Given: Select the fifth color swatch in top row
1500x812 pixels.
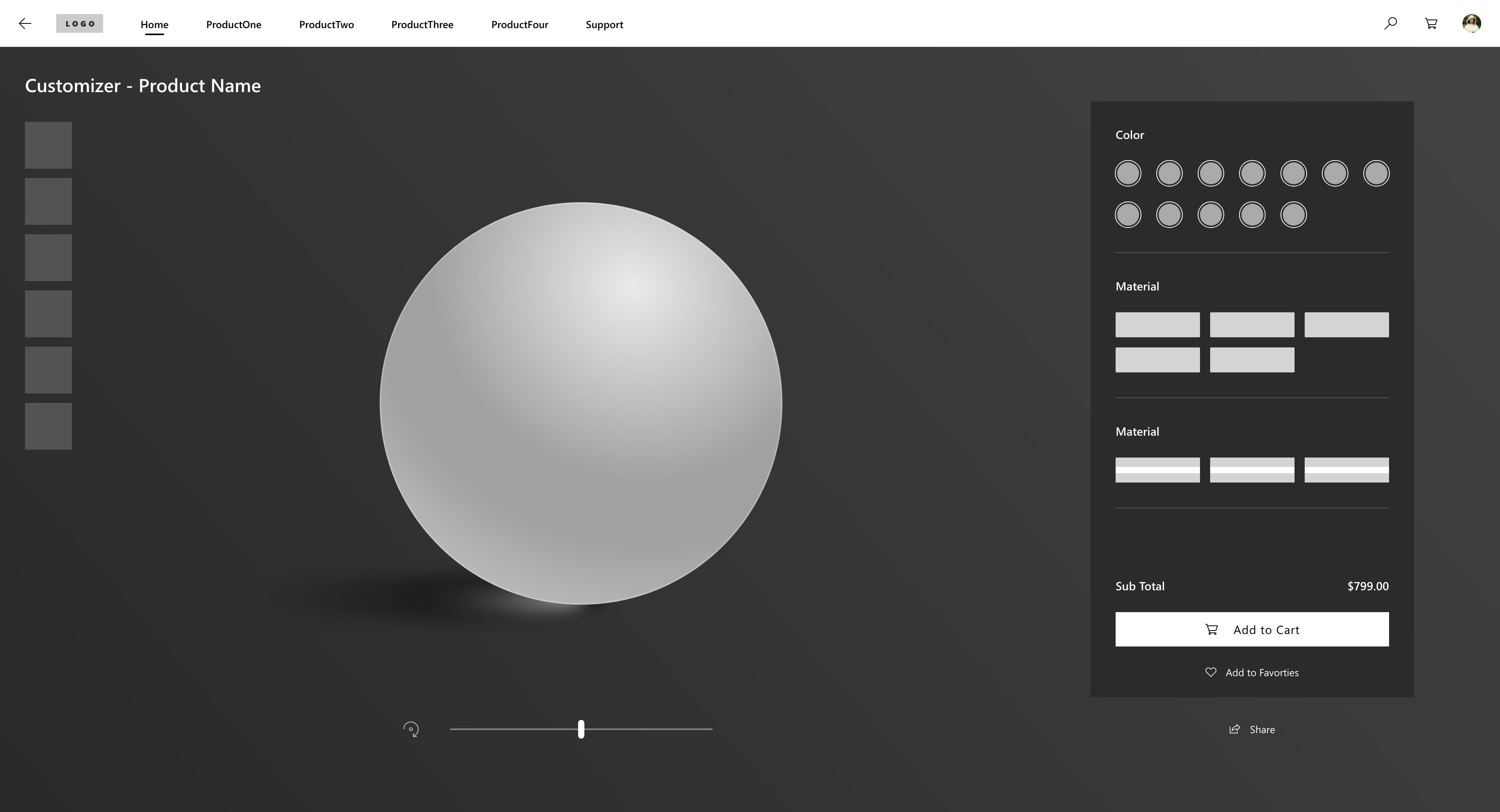Looking at the screenshot, I should (1293, 173).
